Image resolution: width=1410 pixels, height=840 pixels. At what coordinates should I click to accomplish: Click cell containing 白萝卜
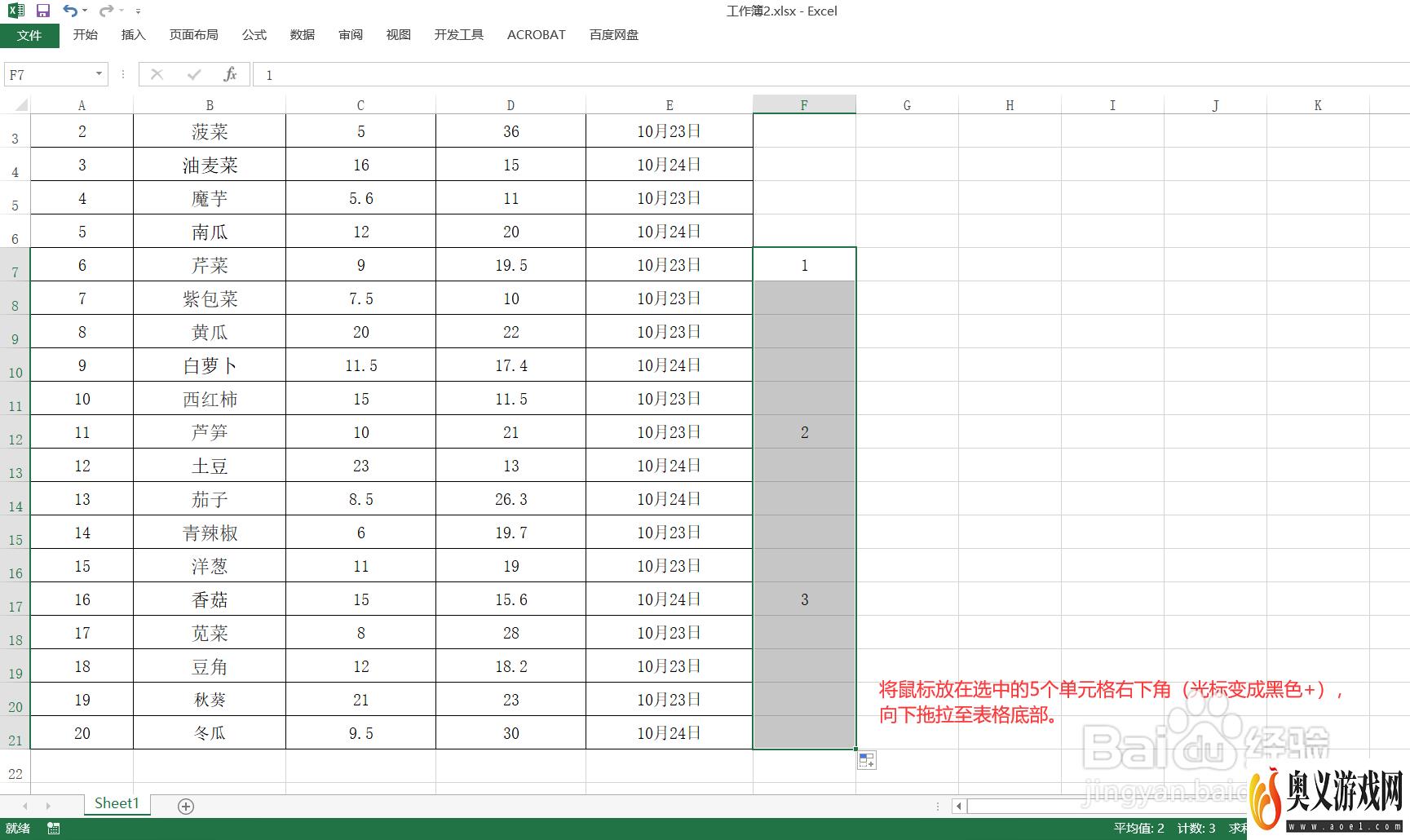pyautogui.click(x=210, y=365)
